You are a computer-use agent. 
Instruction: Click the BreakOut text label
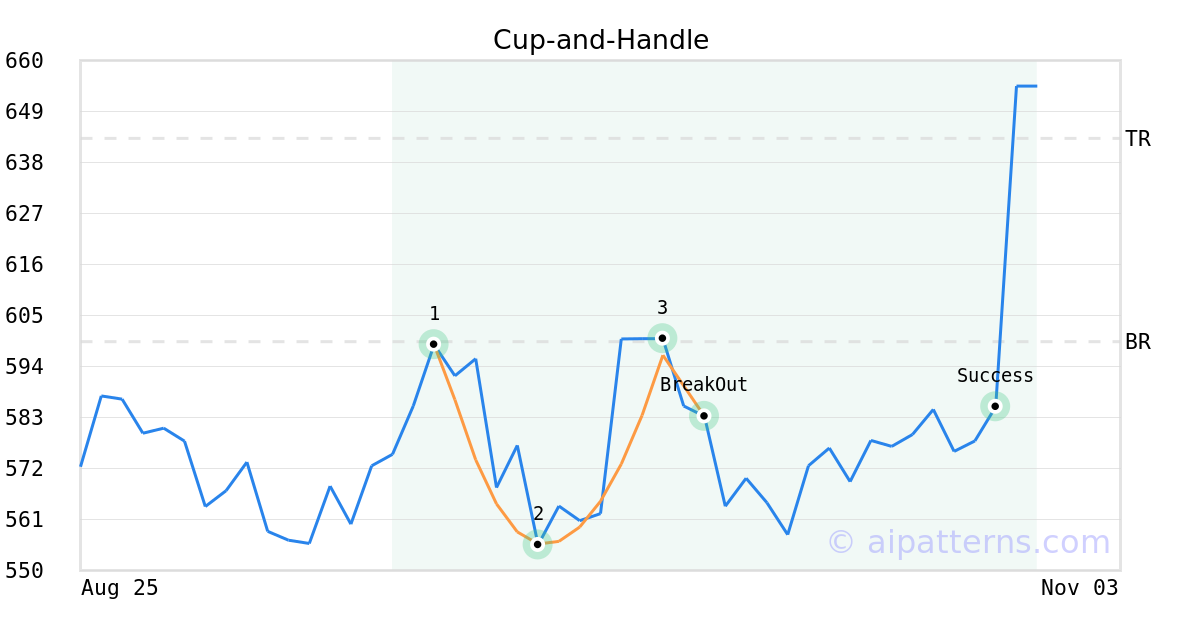point(704,385)
